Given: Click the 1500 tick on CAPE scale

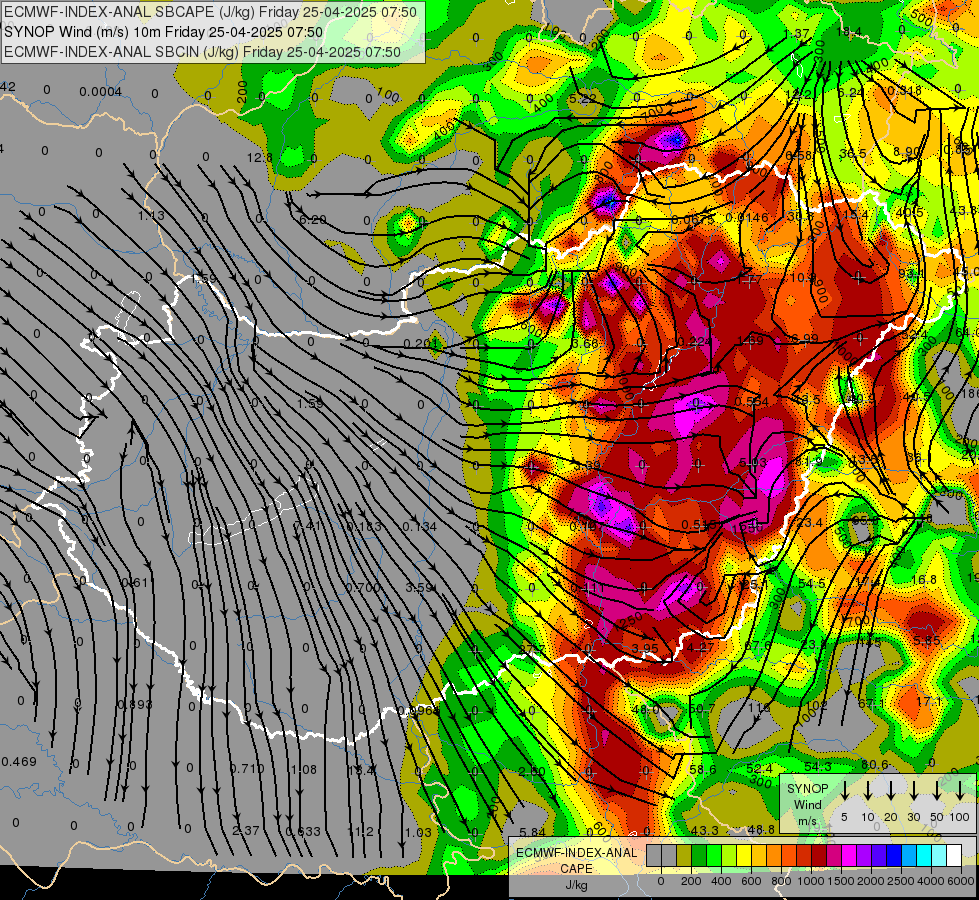Looking at the screenshot, I should (841, 881).
